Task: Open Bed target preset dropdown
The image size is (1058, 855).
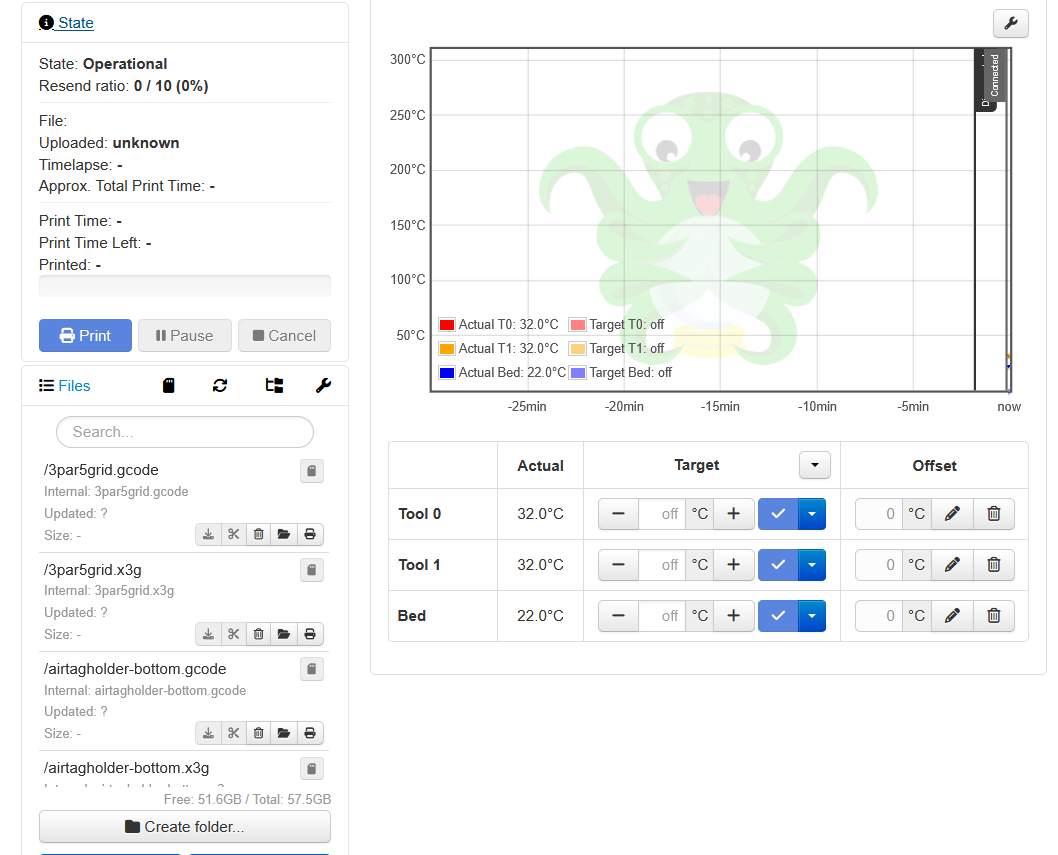Action: [x=812, y=615]
